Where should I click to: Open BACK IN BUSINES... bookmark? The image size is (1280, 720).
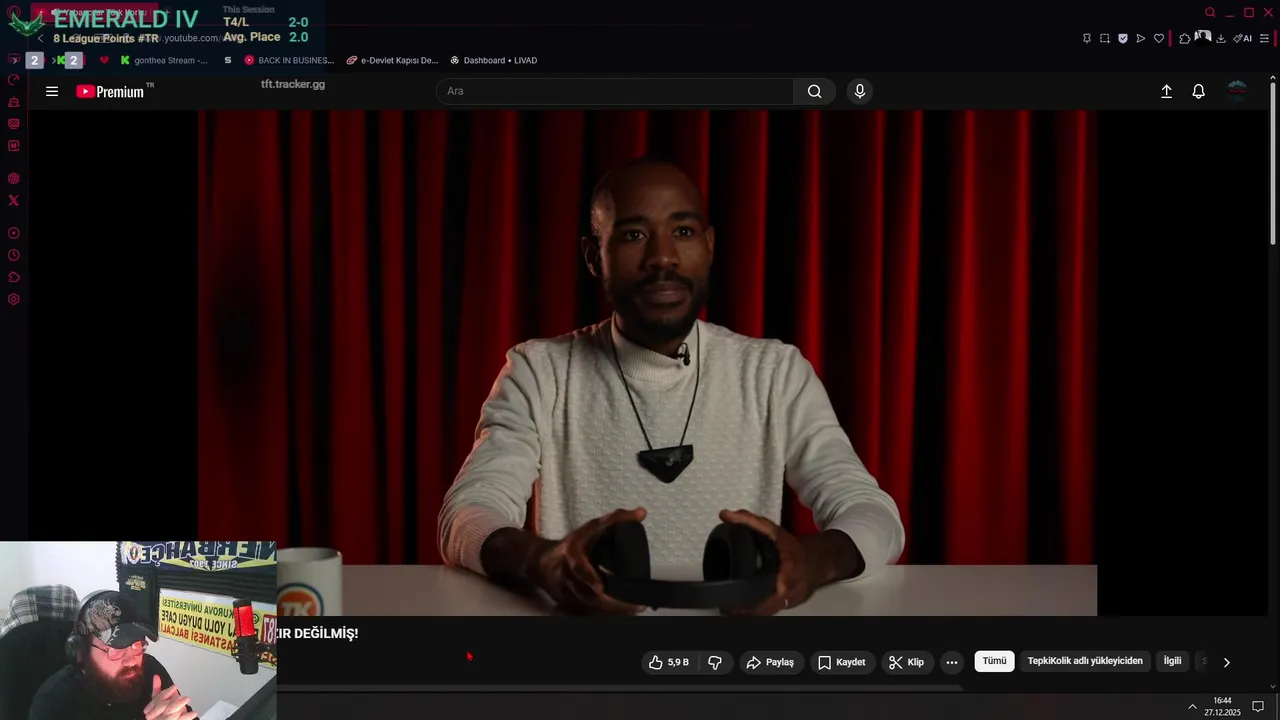pos(289,60)
